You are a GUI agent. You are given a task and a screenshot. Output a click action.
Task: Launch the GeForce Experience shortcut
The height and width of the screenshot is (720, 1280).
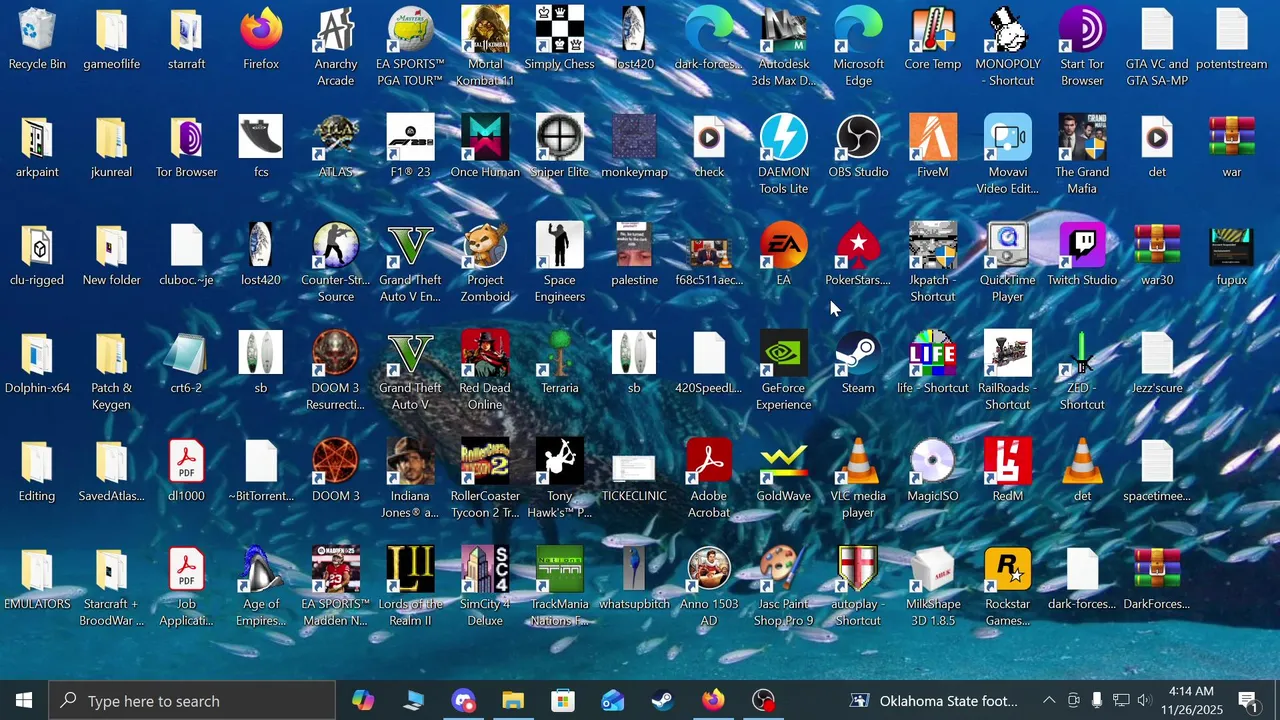point(784,372)
